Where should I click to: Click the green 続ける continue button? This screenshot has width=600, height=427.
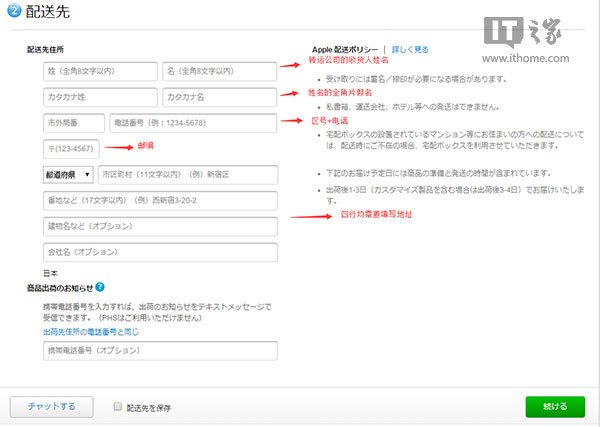point(555,407)
